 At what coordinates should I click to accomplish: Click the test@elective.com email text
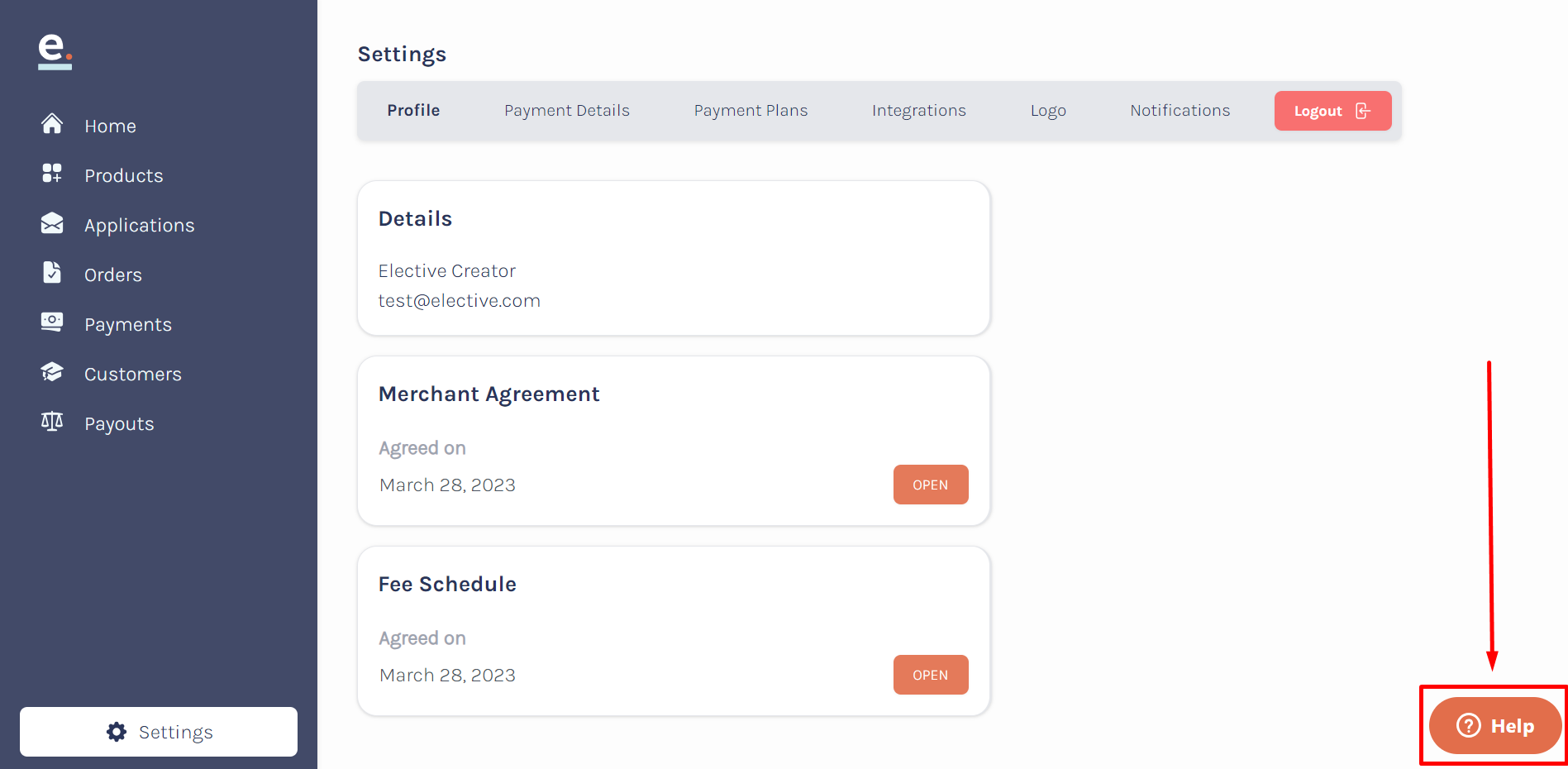(460, 301)
